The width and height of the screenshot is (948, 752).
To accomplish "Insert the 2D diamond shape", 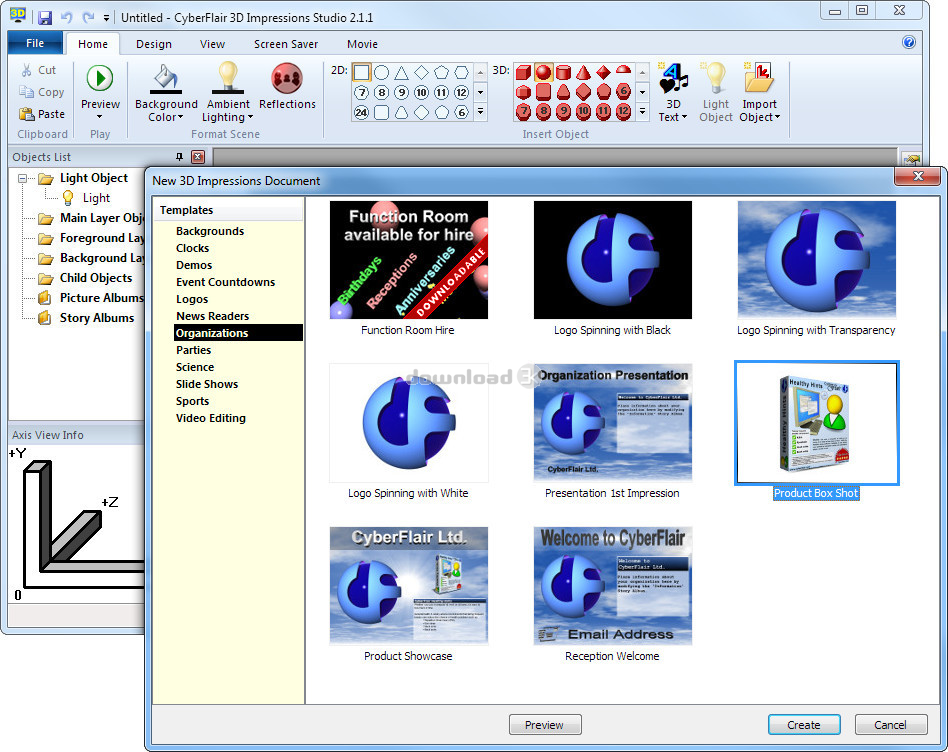I will pyautogui.click(x=421, y=73).
